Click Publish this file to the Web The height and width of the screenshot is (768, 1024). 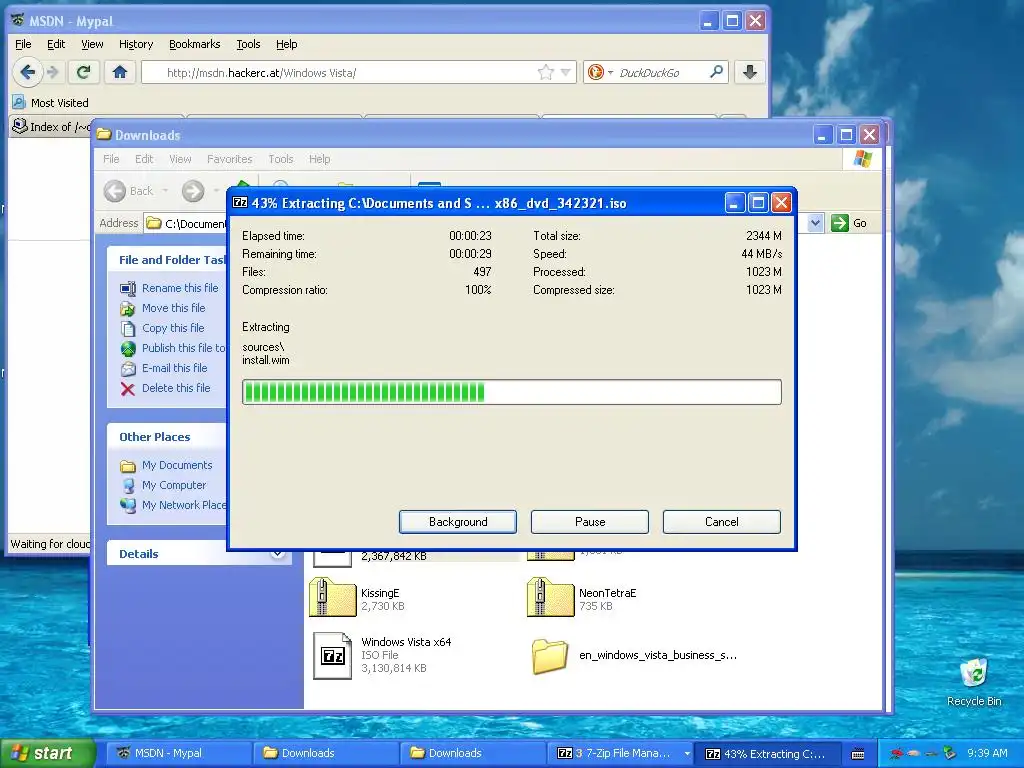tap(184, 348)
